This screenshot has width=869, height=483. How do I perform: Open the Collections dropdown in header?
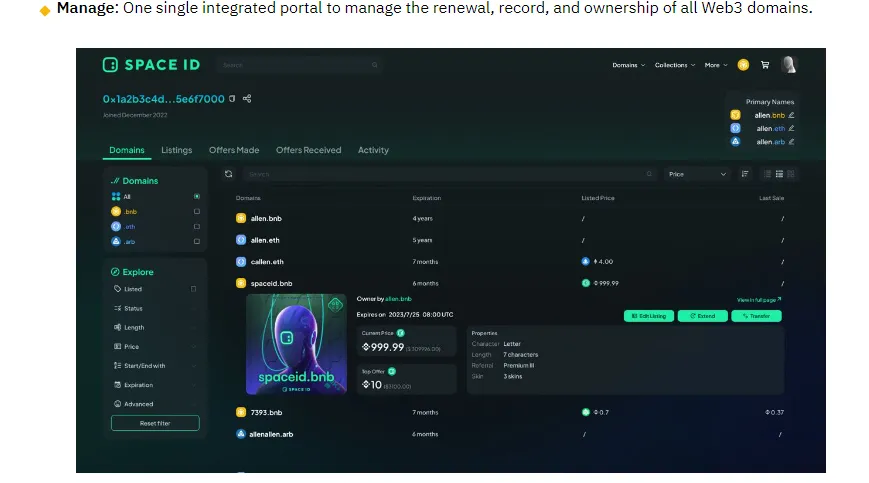click(x=674, y=65)
